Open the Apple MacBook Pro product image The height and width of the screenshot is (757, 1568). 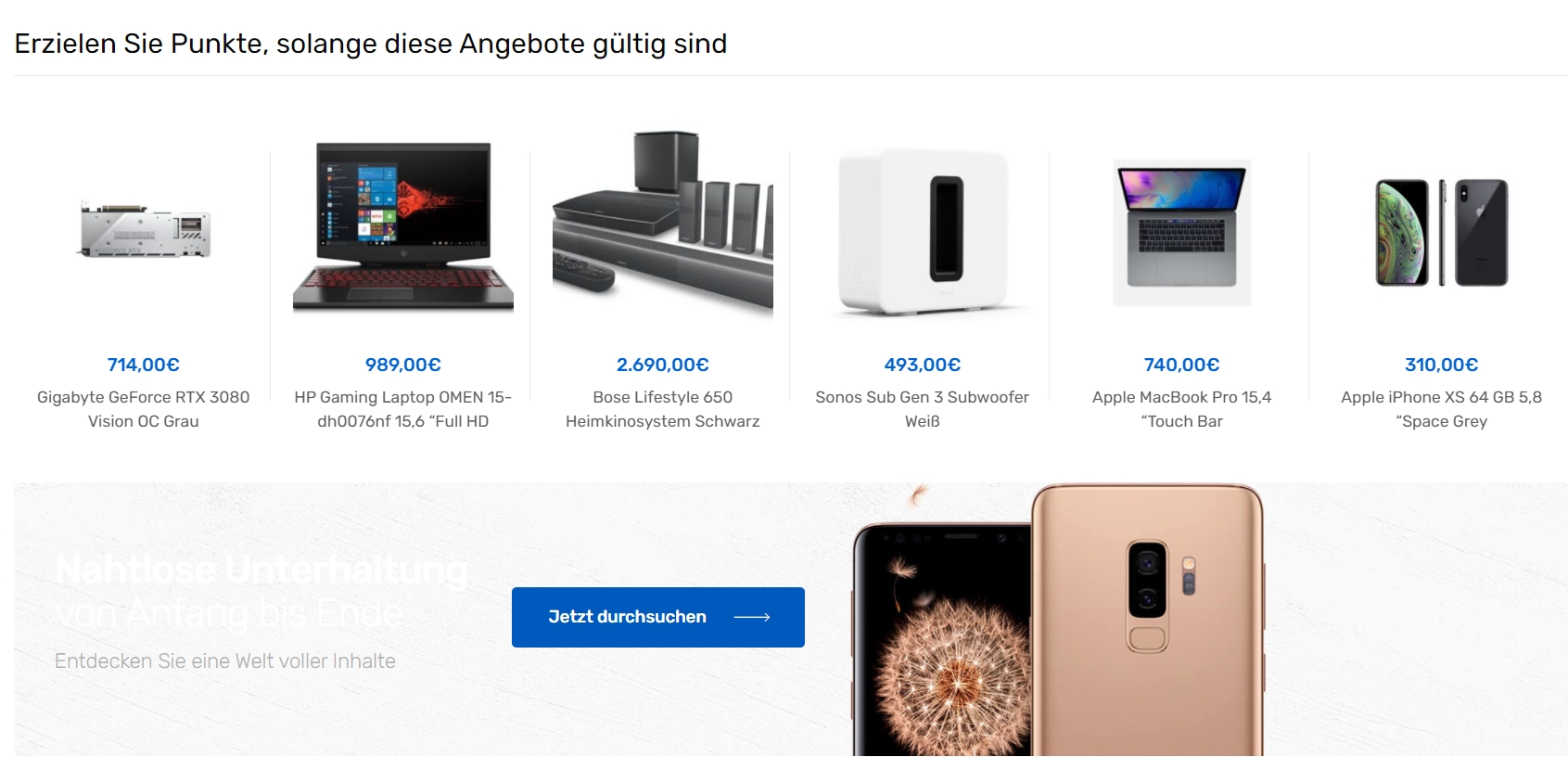point(1182,232)
